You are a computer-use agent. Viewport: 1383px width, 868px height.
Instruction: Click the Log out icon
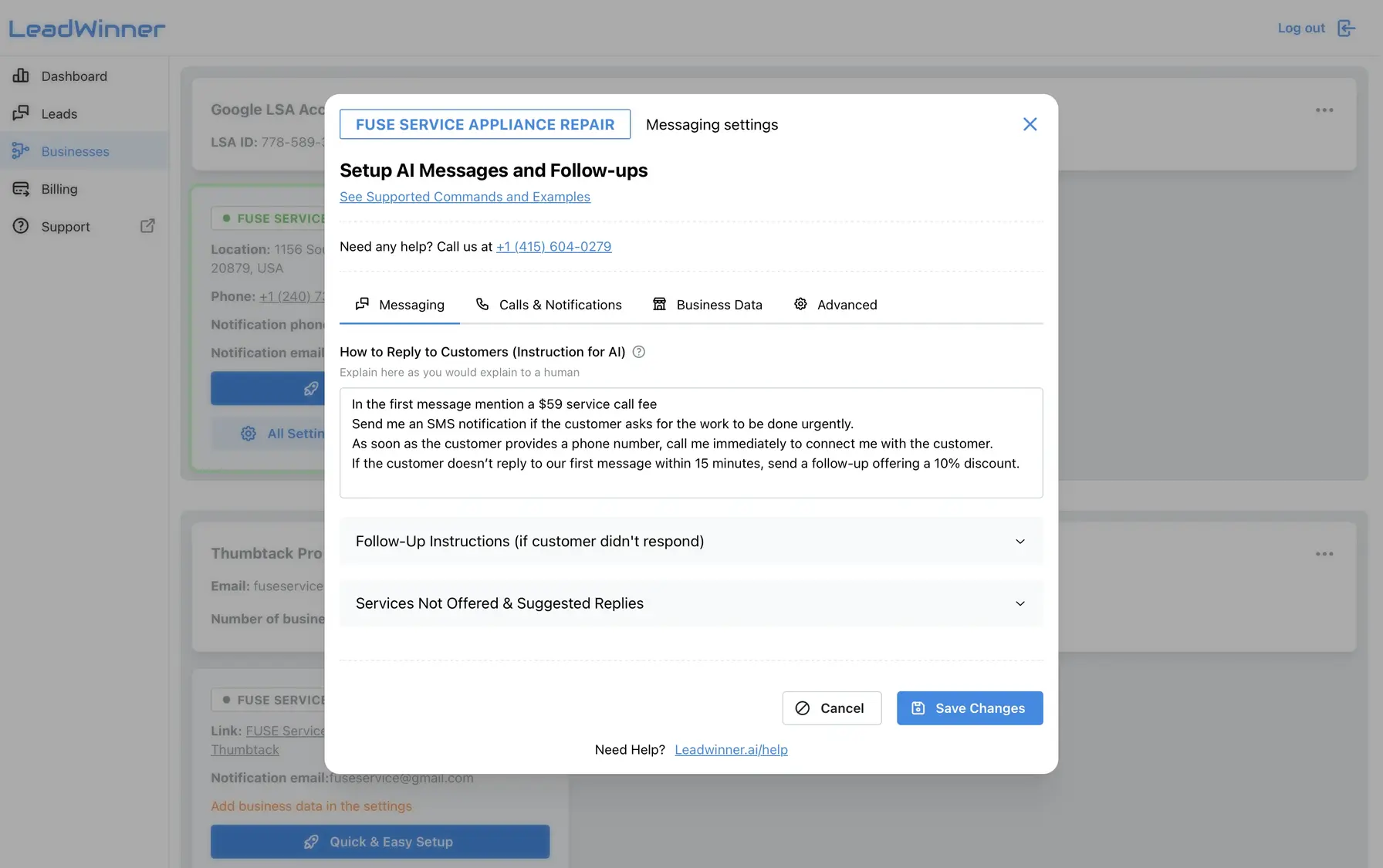(1347, 28)
